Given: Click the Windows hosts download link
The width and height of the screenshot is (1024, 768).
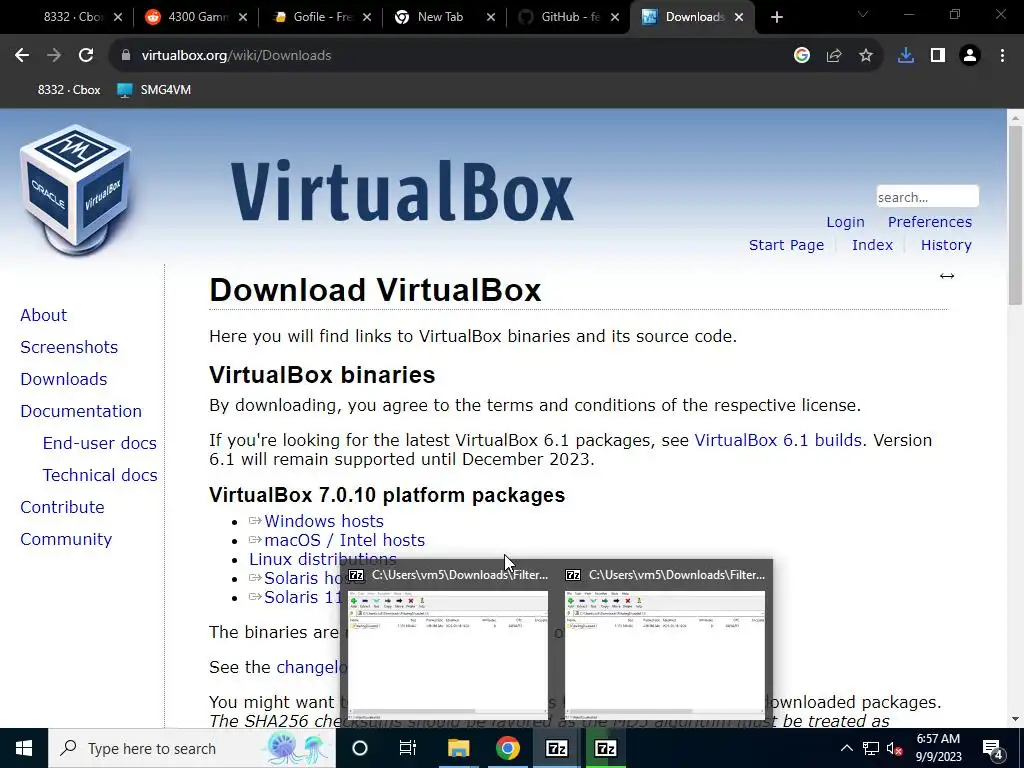Looking at the screenshot, I should click(324, 521).
